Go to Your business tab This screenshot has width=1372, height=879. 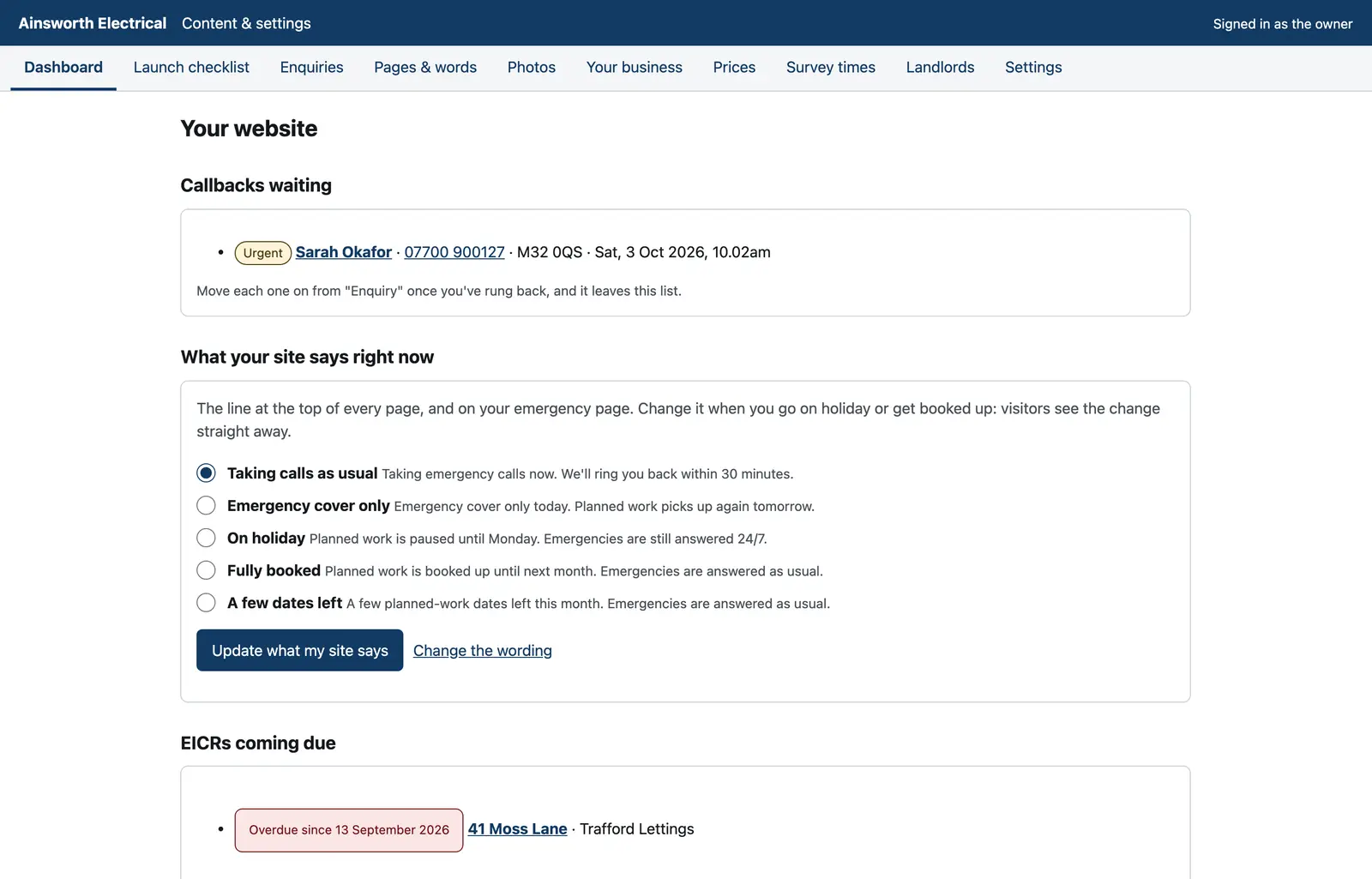[635, 67]
